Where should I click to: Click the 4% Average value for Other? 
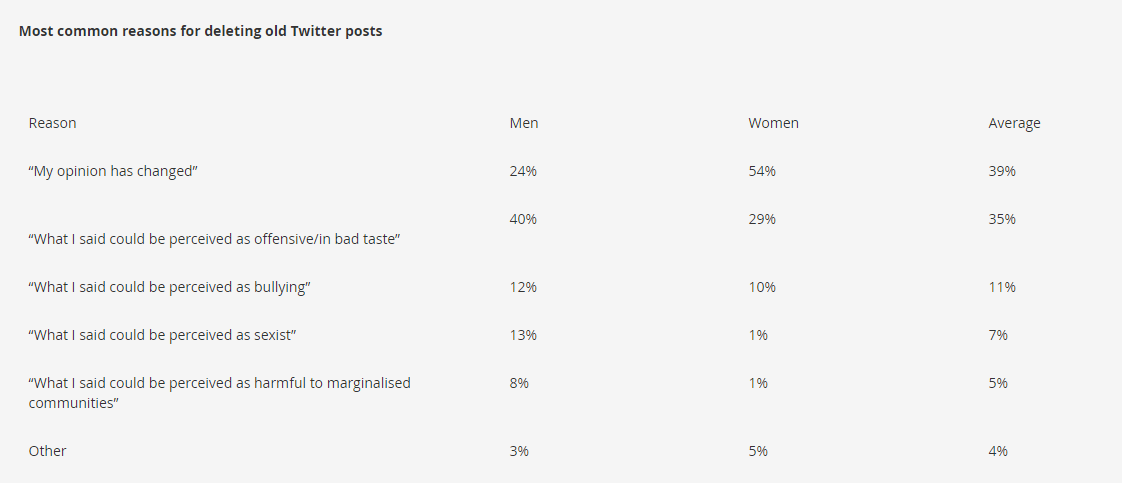[998, 451]
